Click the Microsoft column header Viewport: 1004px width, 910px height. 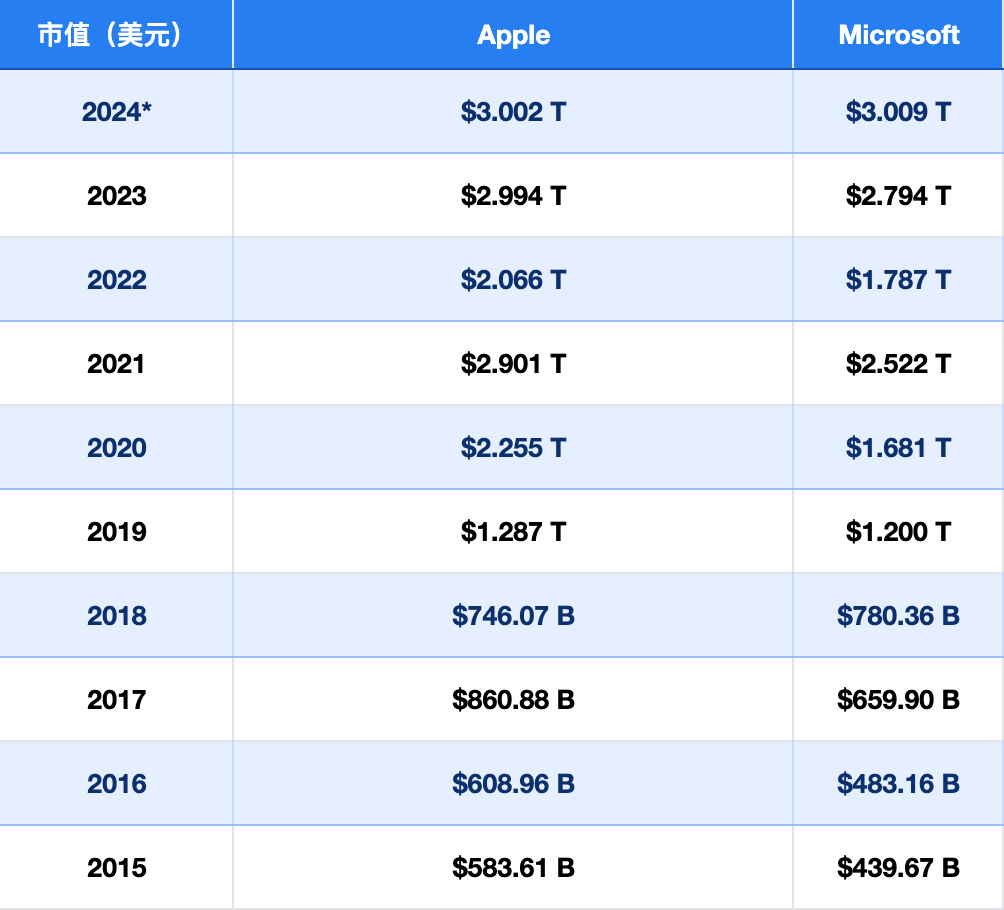tap(898, 34)
